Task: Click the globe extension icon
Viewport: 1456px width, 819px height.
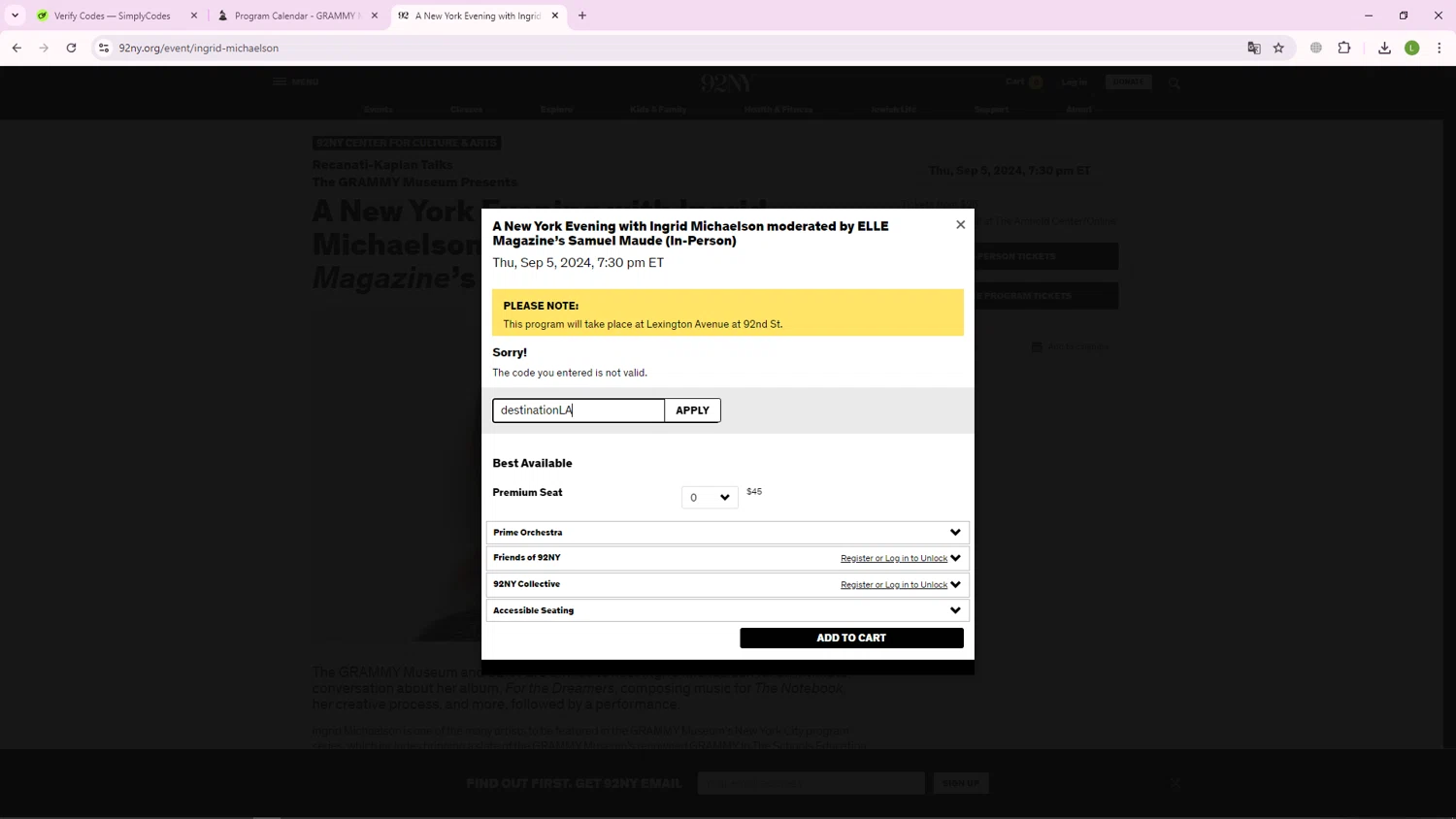Action: pyautogui.click(x=1316, y=48)
